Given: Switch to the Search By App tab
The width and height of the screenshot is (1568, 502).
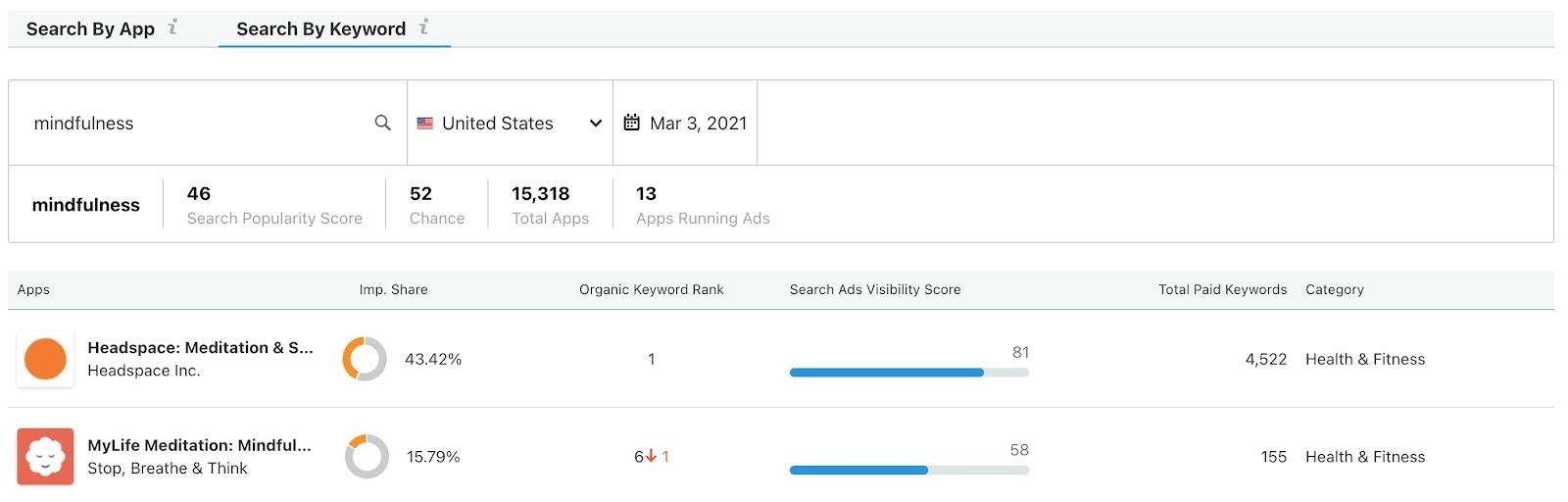Looking at the screenshot, I should (x=90, y=29).
